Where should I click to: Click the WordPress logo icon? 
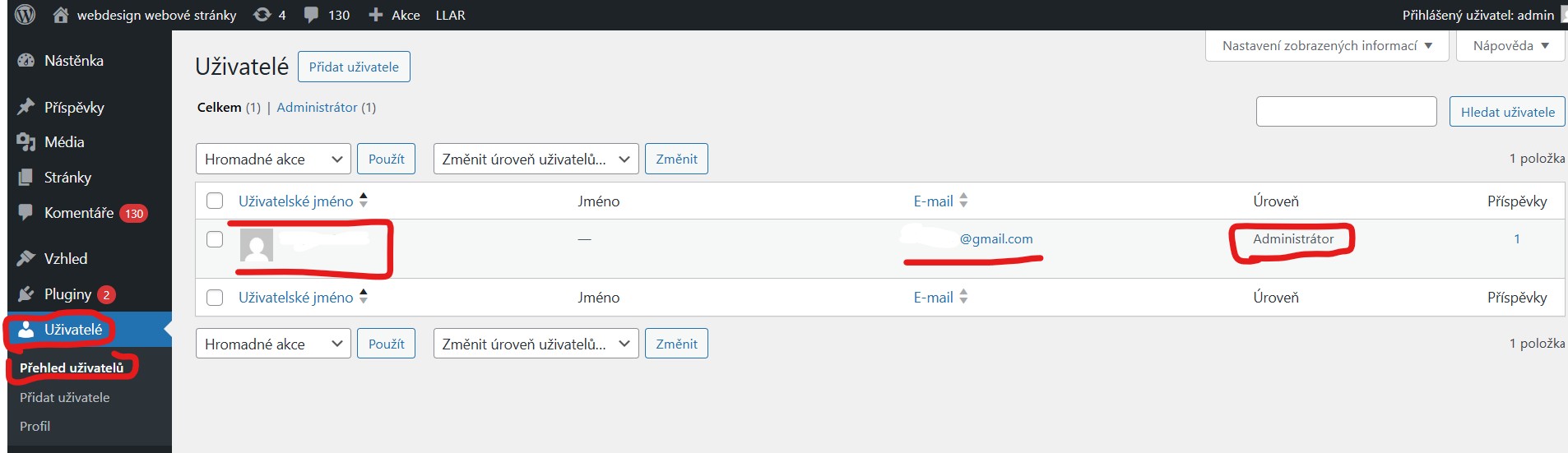(x=26, y=15)
